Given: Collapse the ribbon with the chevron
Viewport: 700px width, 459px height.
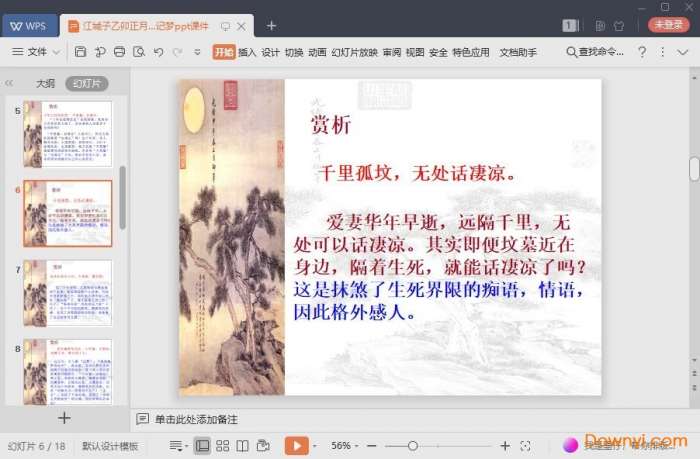Looking at the screenshot, I should (x=682, y=52).
